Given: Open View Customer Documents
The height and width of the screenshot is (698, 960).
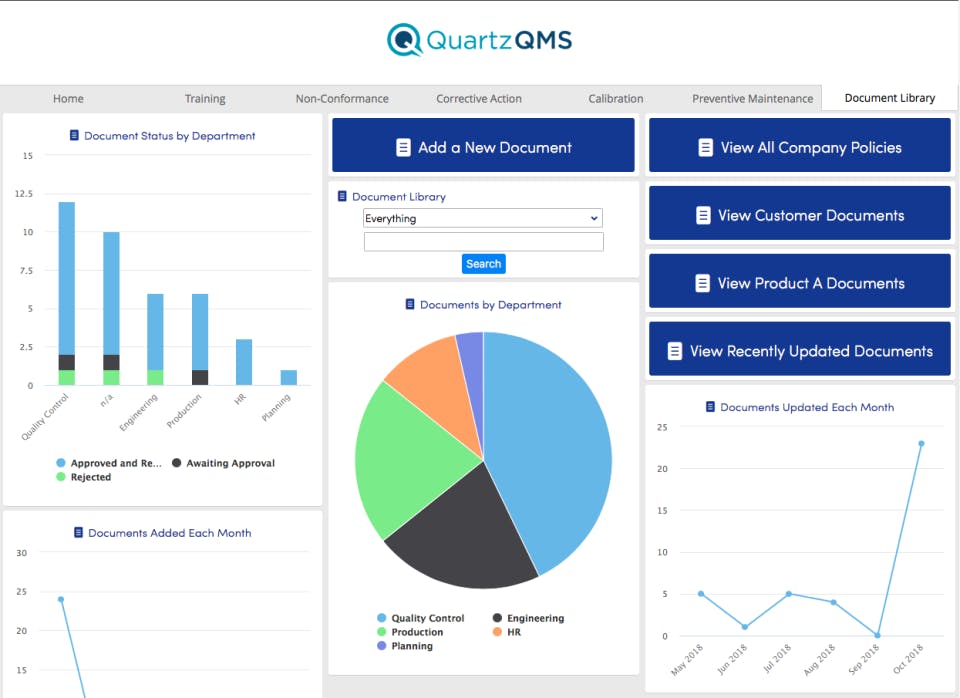Looking at the screenshot, I should click(800, 213).
